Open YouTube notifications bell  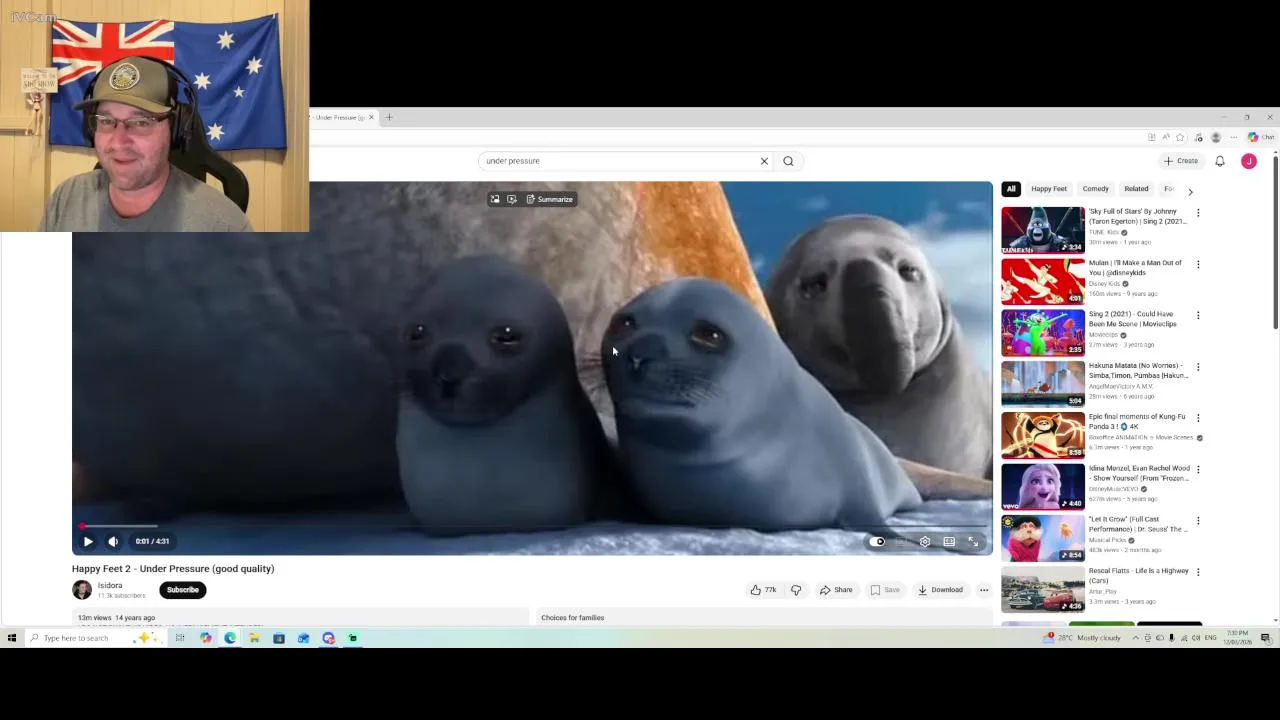[x=1220, y=161]
